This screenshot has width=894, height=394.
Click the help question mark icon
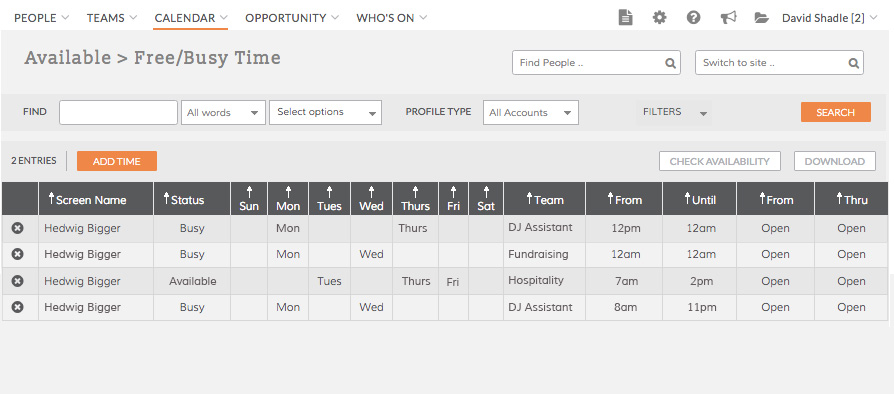(x=693, y=18)
